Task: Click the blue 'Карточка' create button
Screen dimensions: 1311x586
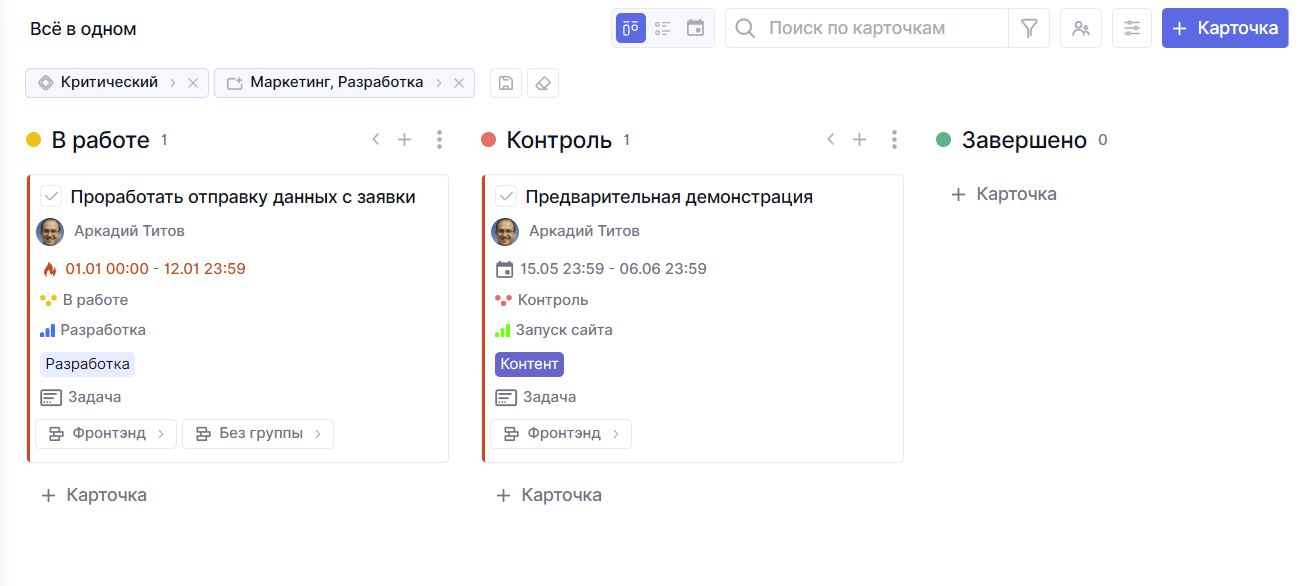Action: tap(1225, 28)
